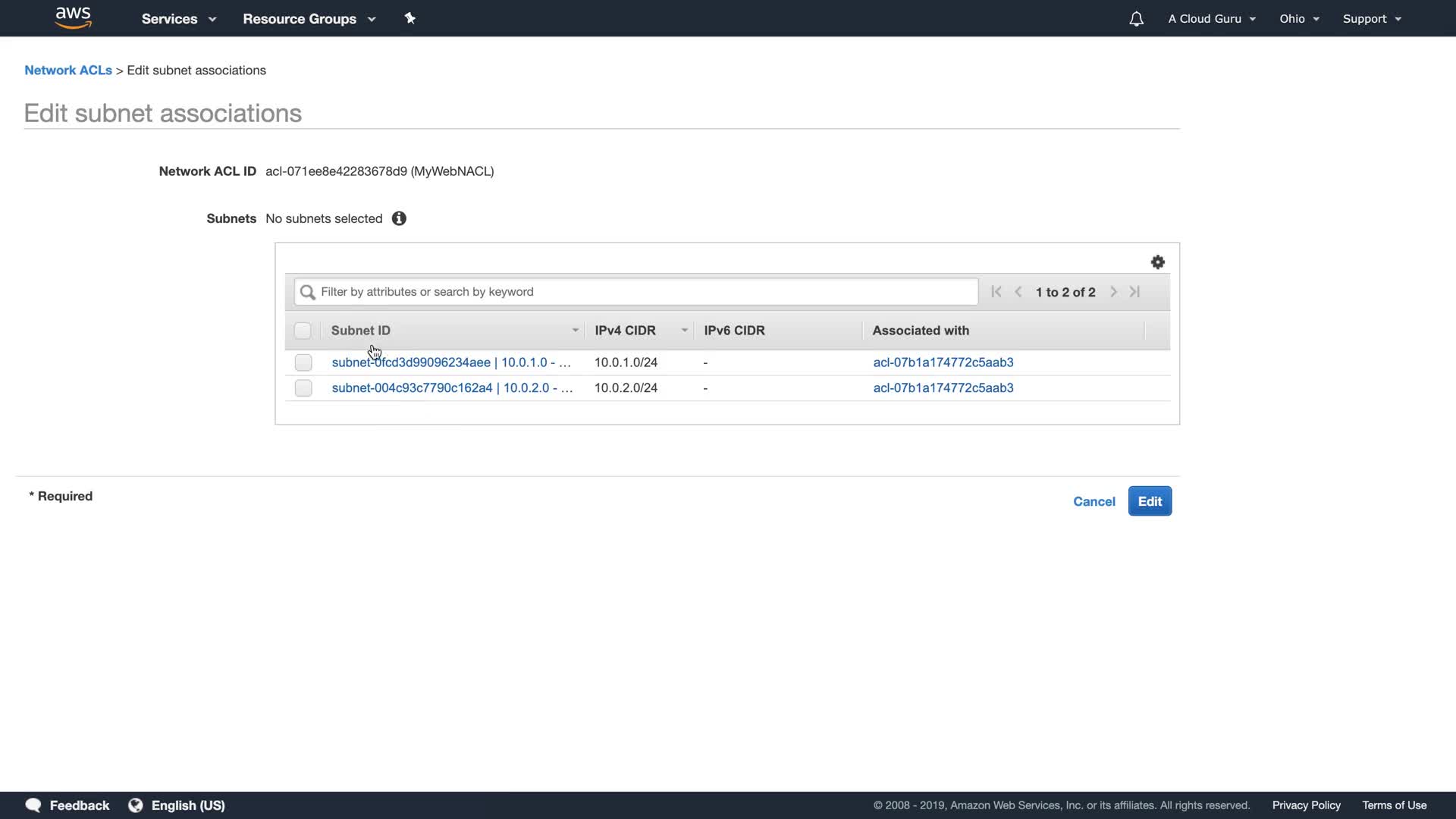Expand the Services dropdown menu

(178, 19)
